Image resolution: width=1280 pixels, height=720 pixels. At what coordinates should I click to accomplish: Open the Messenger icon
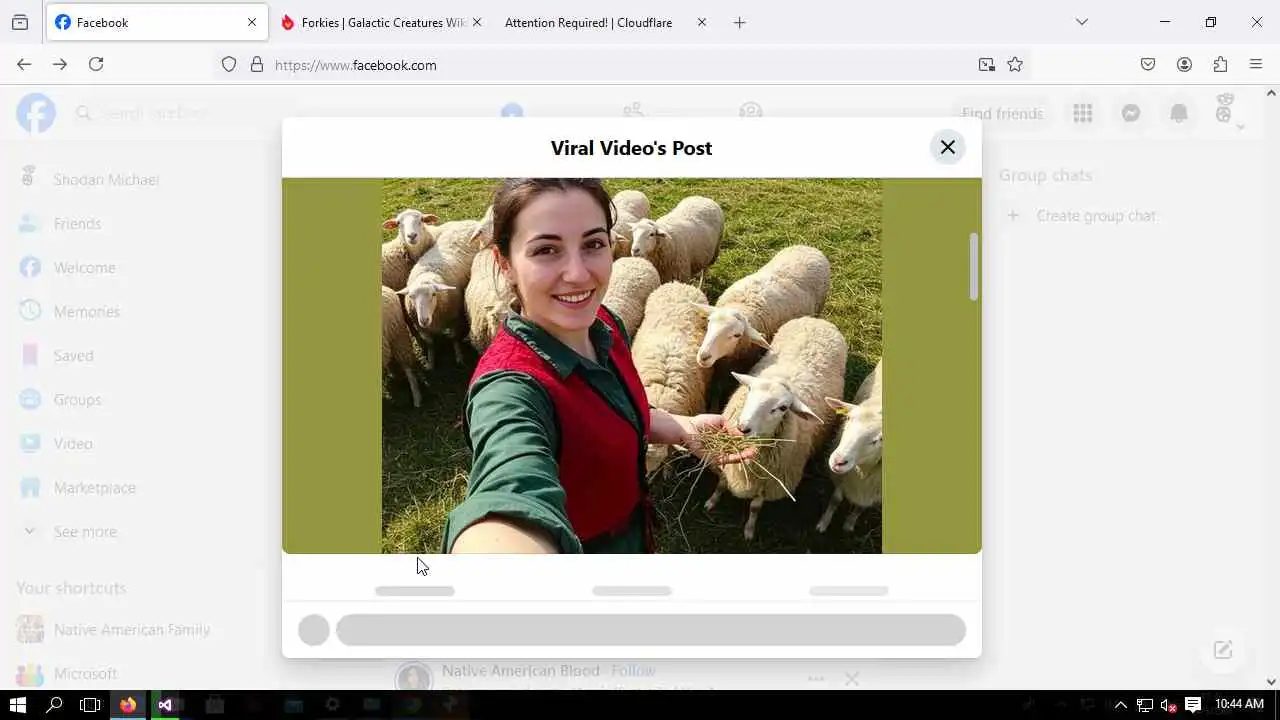coord(1131,114)
